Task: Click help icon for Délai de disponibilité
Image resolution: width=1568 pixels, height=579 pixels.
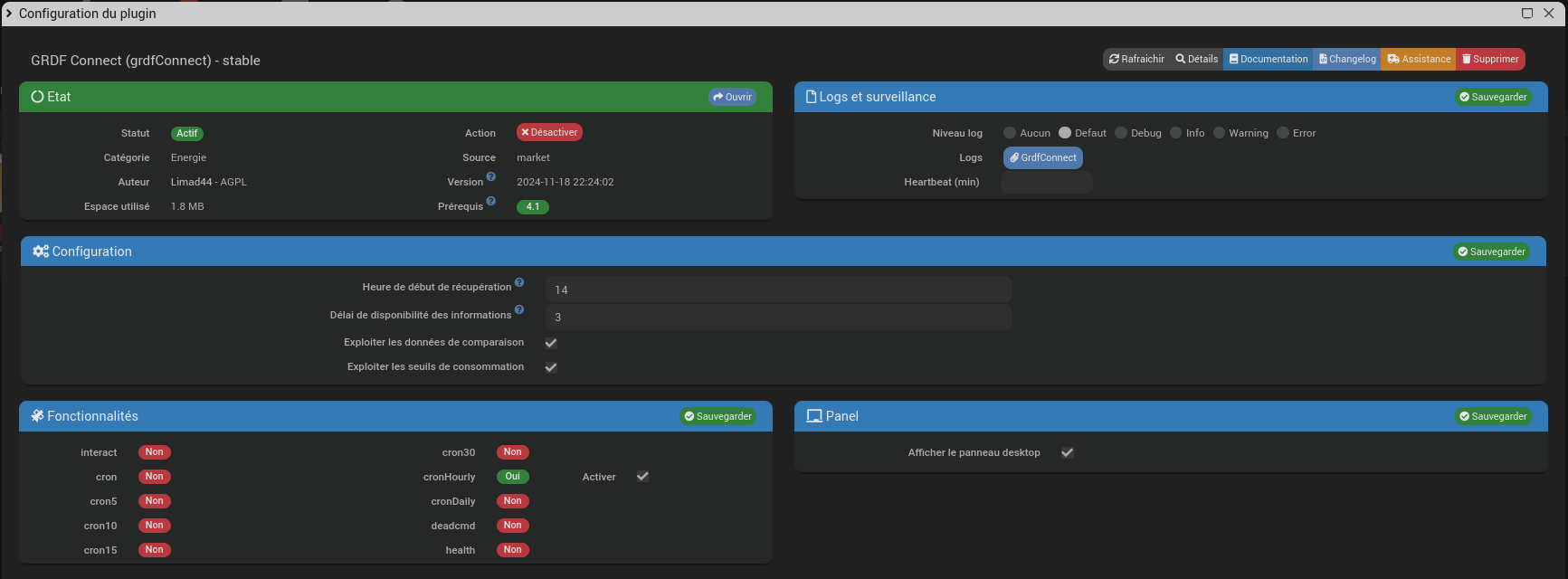Action: click(519, 310)
